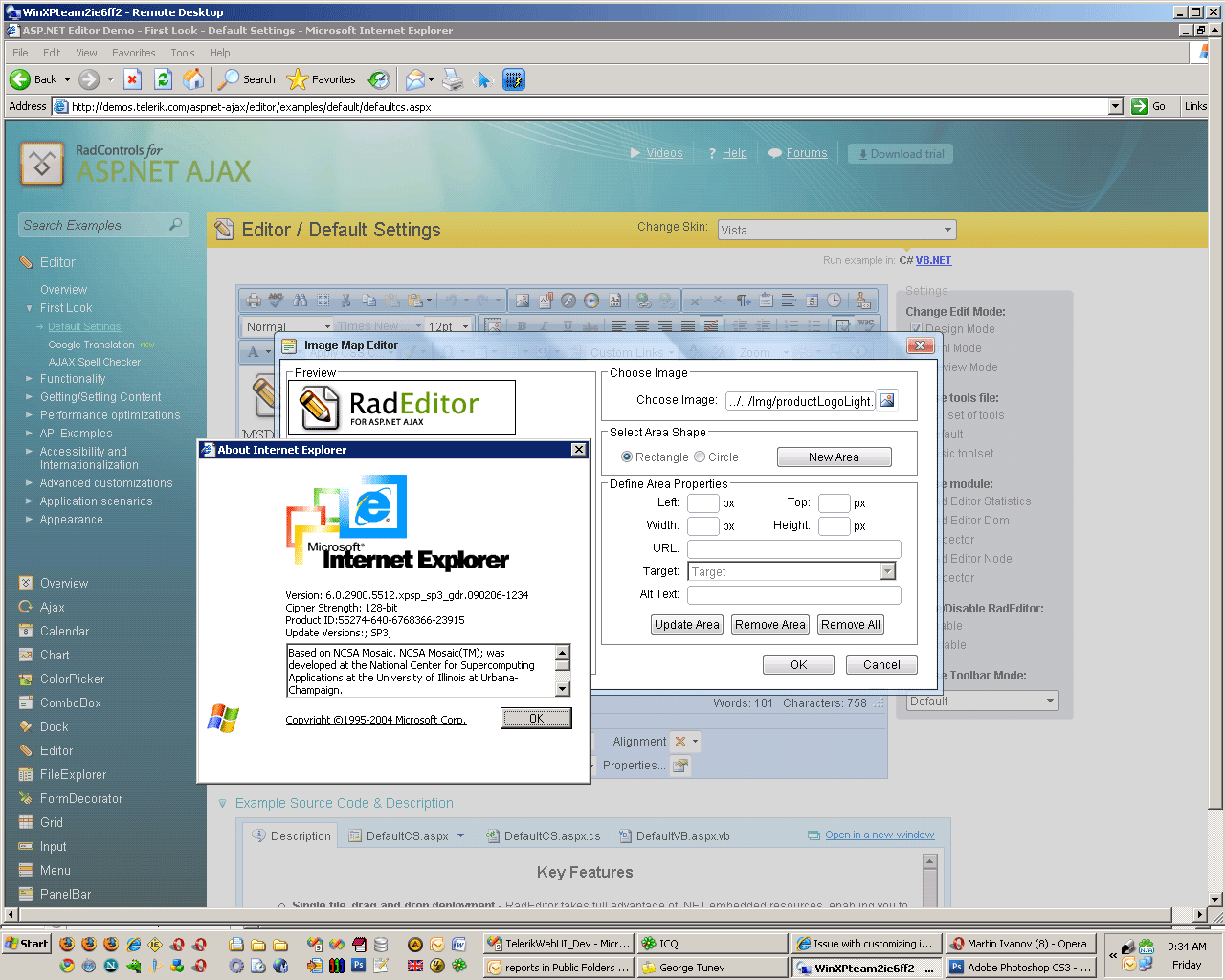Switch to the DefaultCS.aspx.cs tab
The image size is (1225, 980).
pos(544,835)
